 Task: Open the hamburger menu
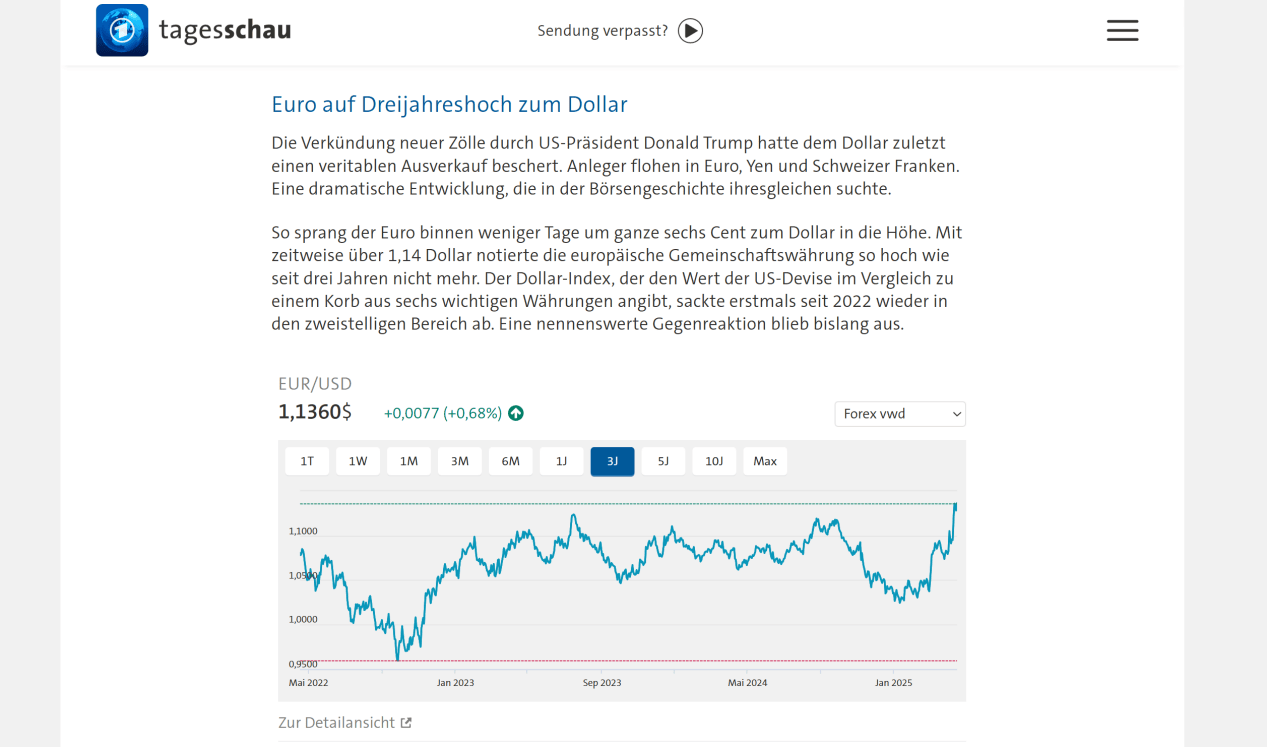(1122, 30)
